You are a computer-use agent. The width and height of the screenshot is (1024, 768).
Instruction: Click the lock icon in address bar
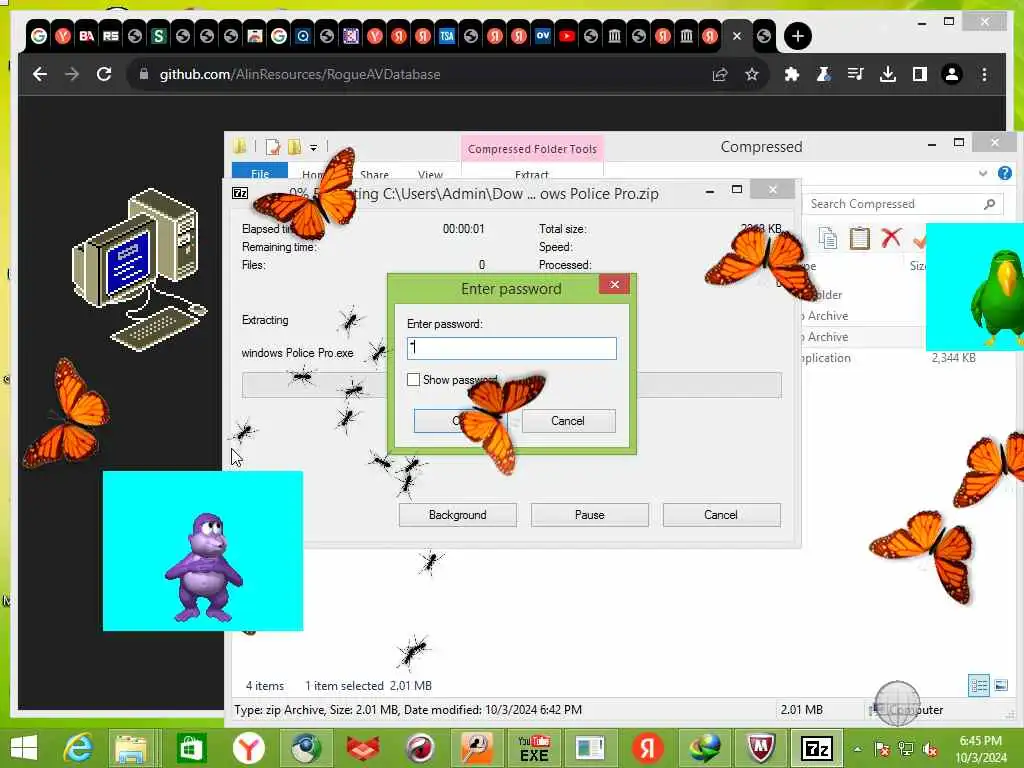click(x=144, y=74)
